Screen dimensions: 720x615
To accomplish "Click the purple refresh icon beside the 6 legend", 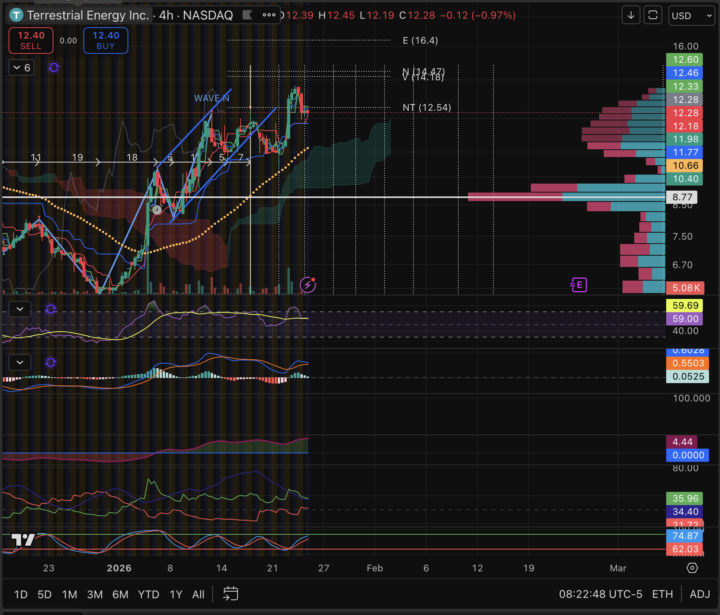I will [x=54, y=68].
